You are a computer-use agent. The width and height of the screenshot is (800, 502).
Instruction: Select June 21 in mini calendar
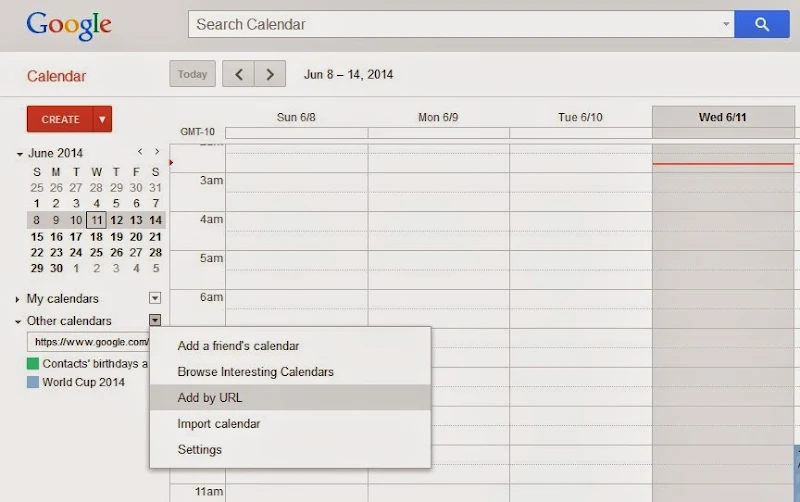pyautogui.click(x=156, y=237)
